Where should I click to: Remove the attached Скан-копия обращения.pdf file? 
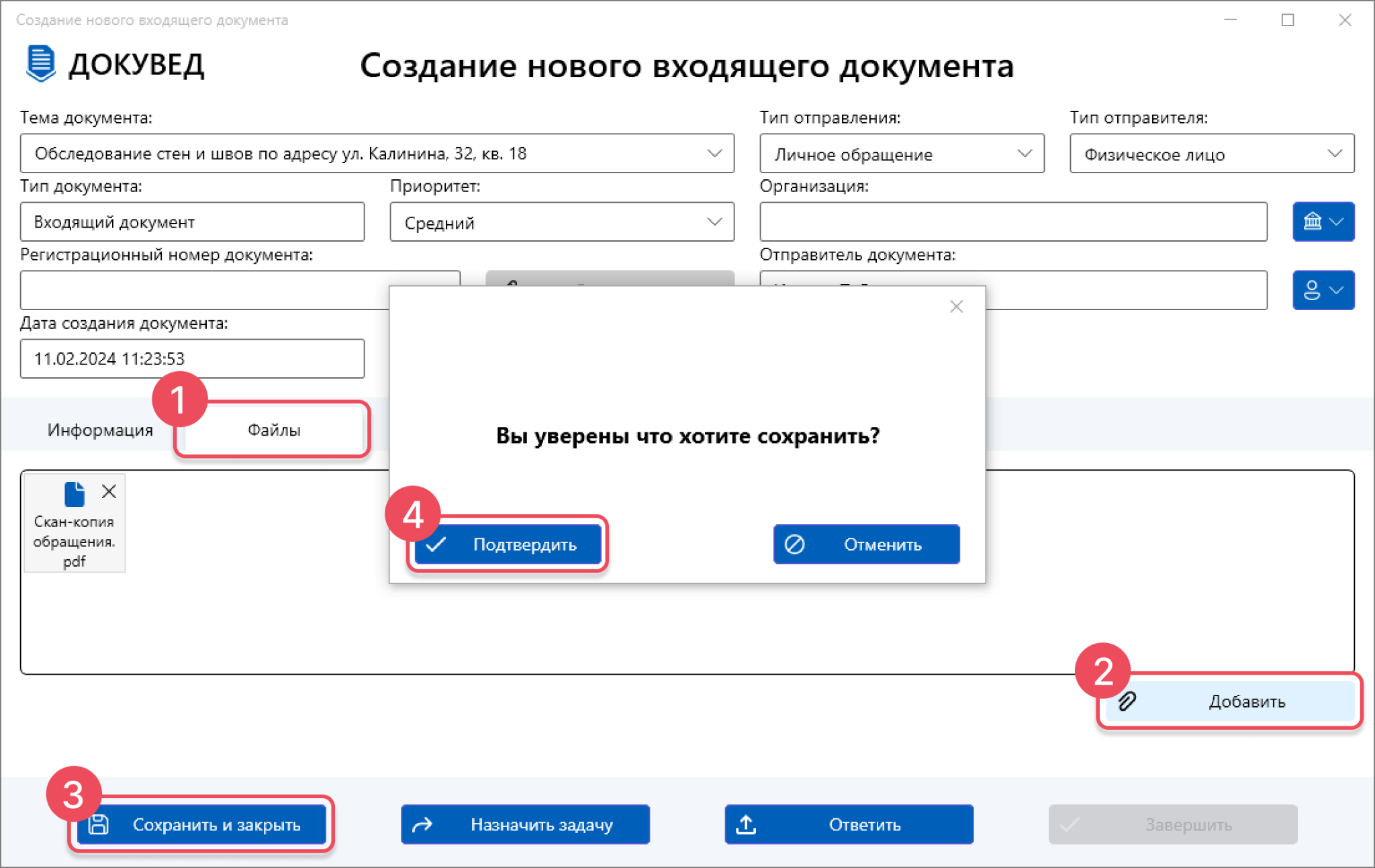tap(109, 491)
